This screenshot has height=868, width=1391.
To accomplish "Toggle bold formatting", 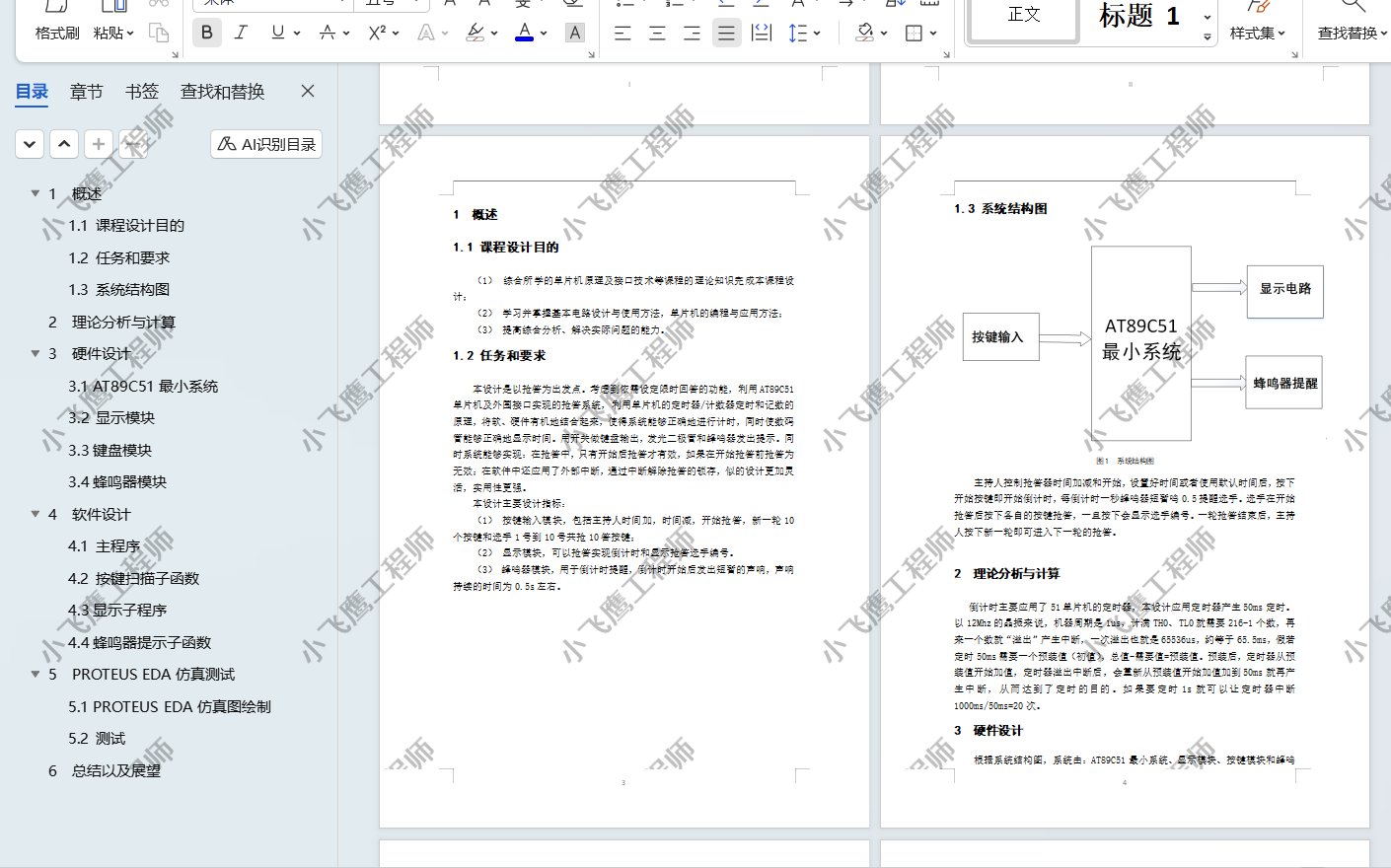I will pos(206,33).
